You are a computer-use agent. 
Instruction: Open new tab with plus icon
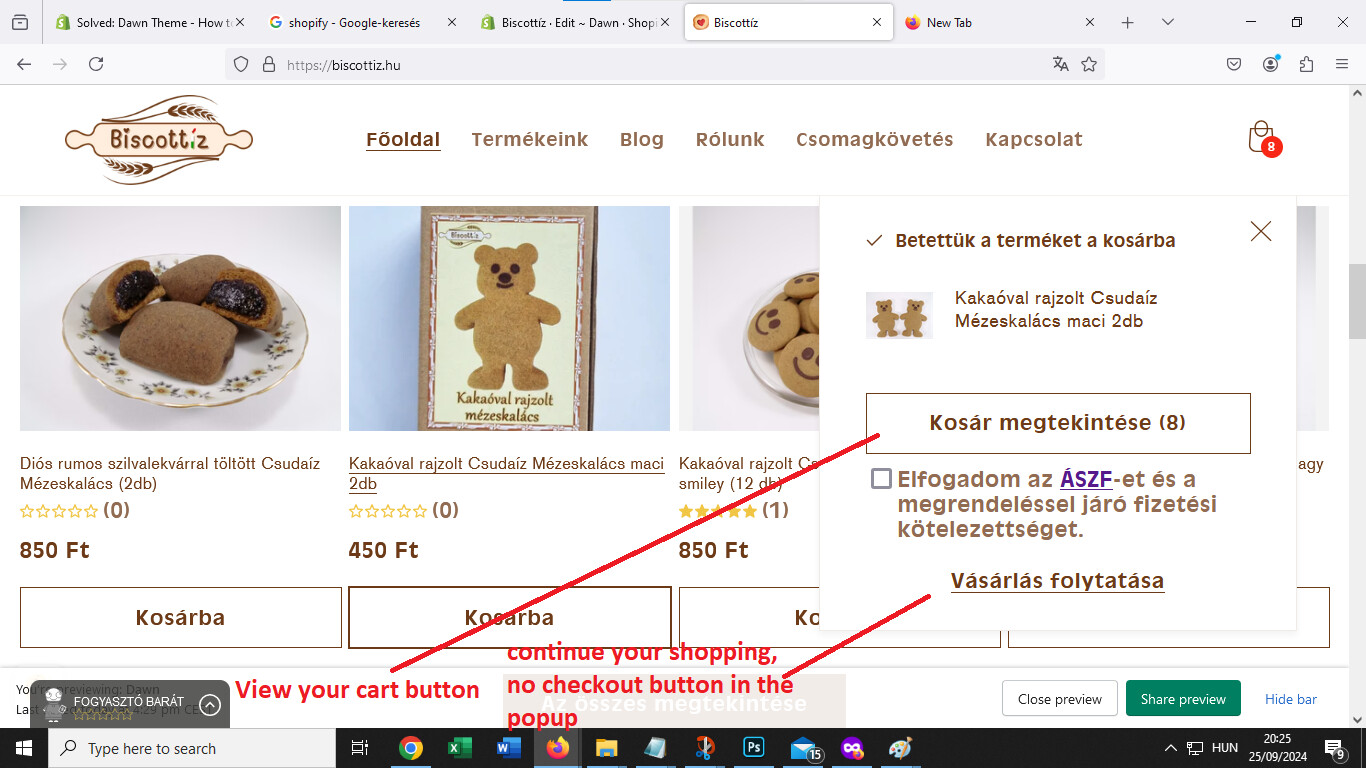coord(1128,22)
